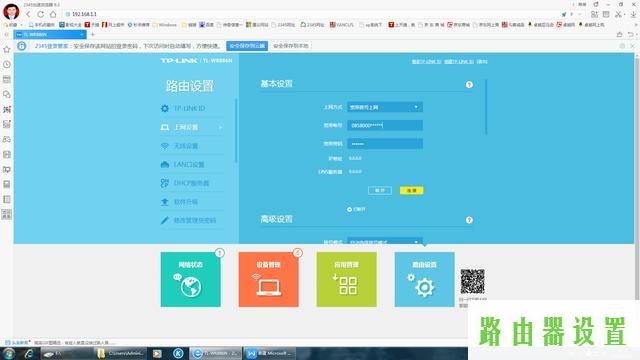Image resolution: width=640 pixels, height=360 pixels.
Task: Click the media player taskbar icon
Action: click(x=157, y=353)
